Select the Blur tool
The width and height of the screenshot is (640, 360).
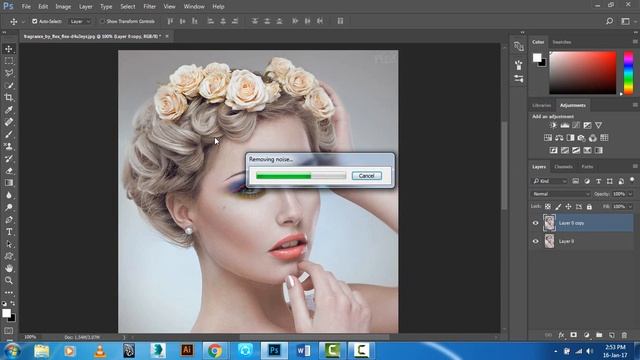pyautogui.click(x=9, y=196)
